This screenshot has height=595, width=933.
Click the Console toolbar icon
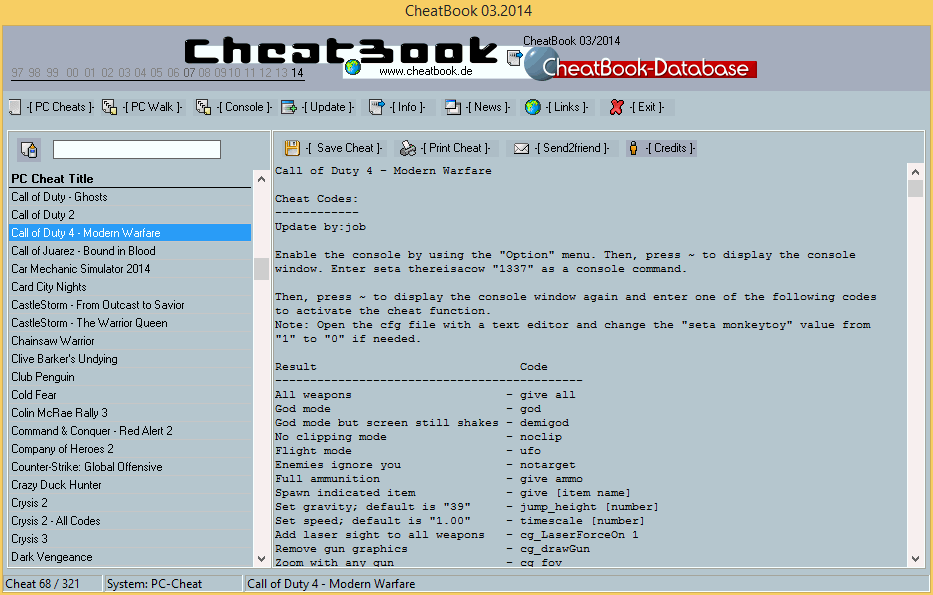tap(203, 107)
